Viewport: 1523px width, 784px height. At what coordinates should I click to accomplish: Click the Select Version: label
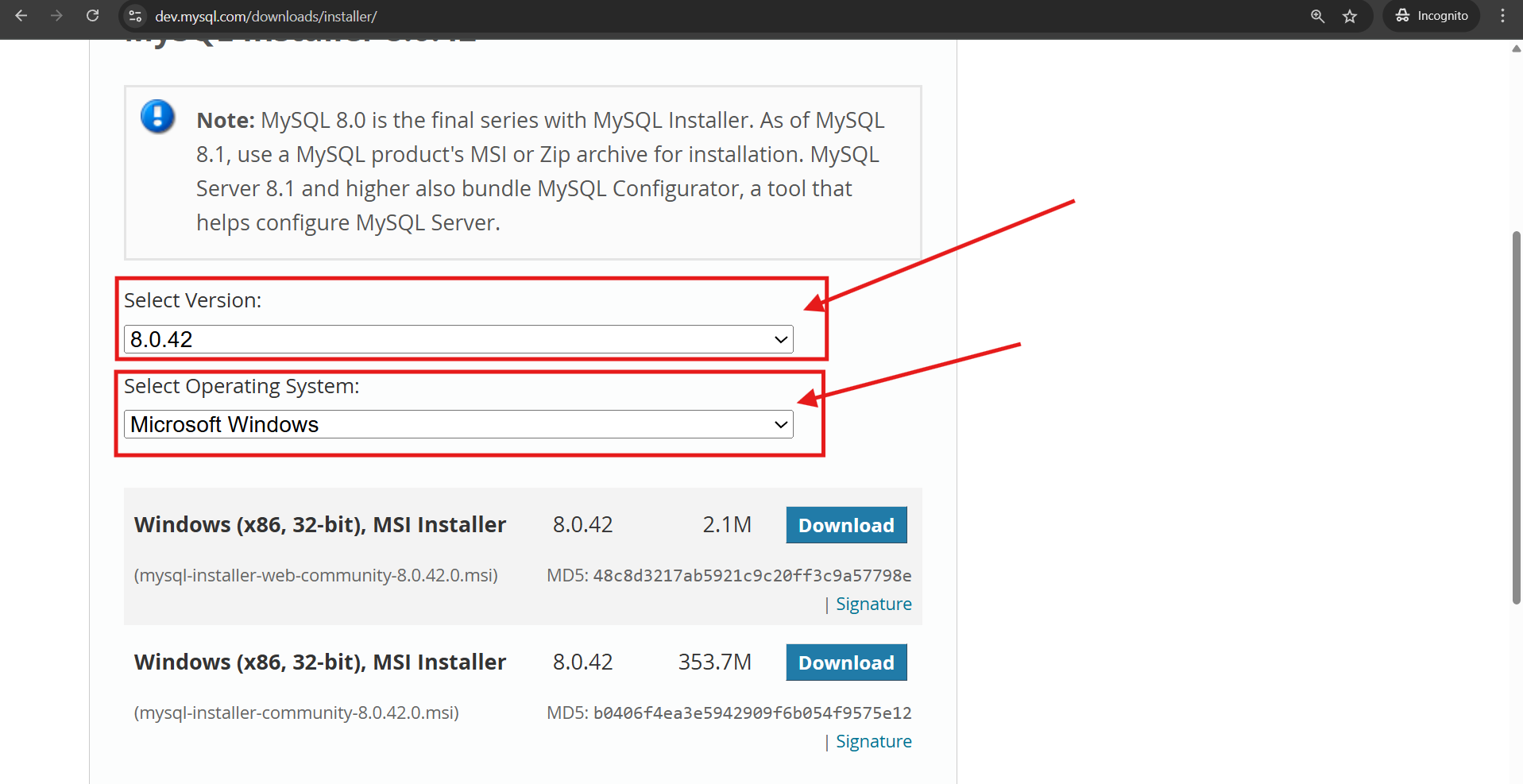[193, 300]
